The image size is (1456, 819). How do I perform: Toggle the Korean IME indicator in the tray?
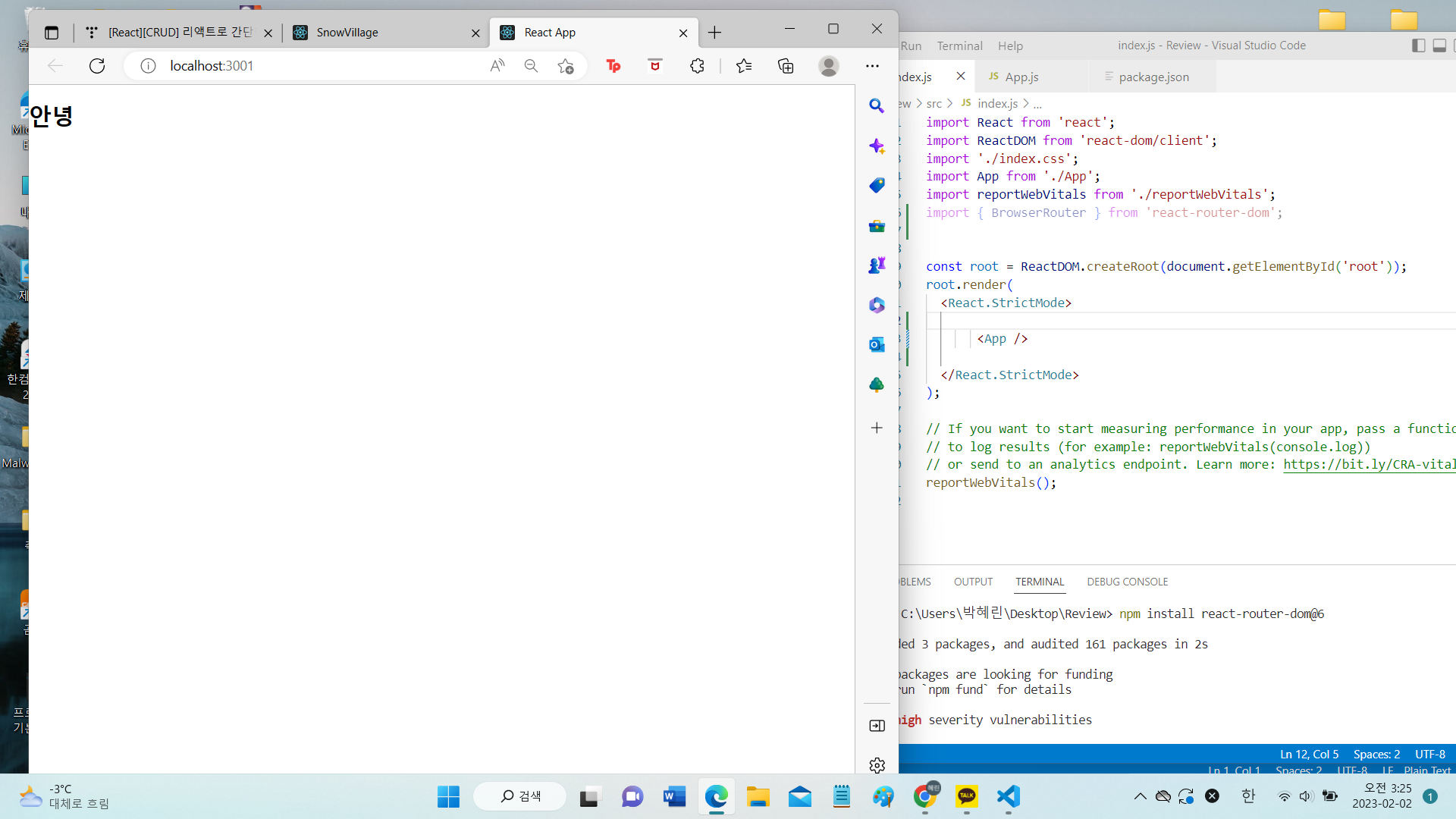[1248, 796]
